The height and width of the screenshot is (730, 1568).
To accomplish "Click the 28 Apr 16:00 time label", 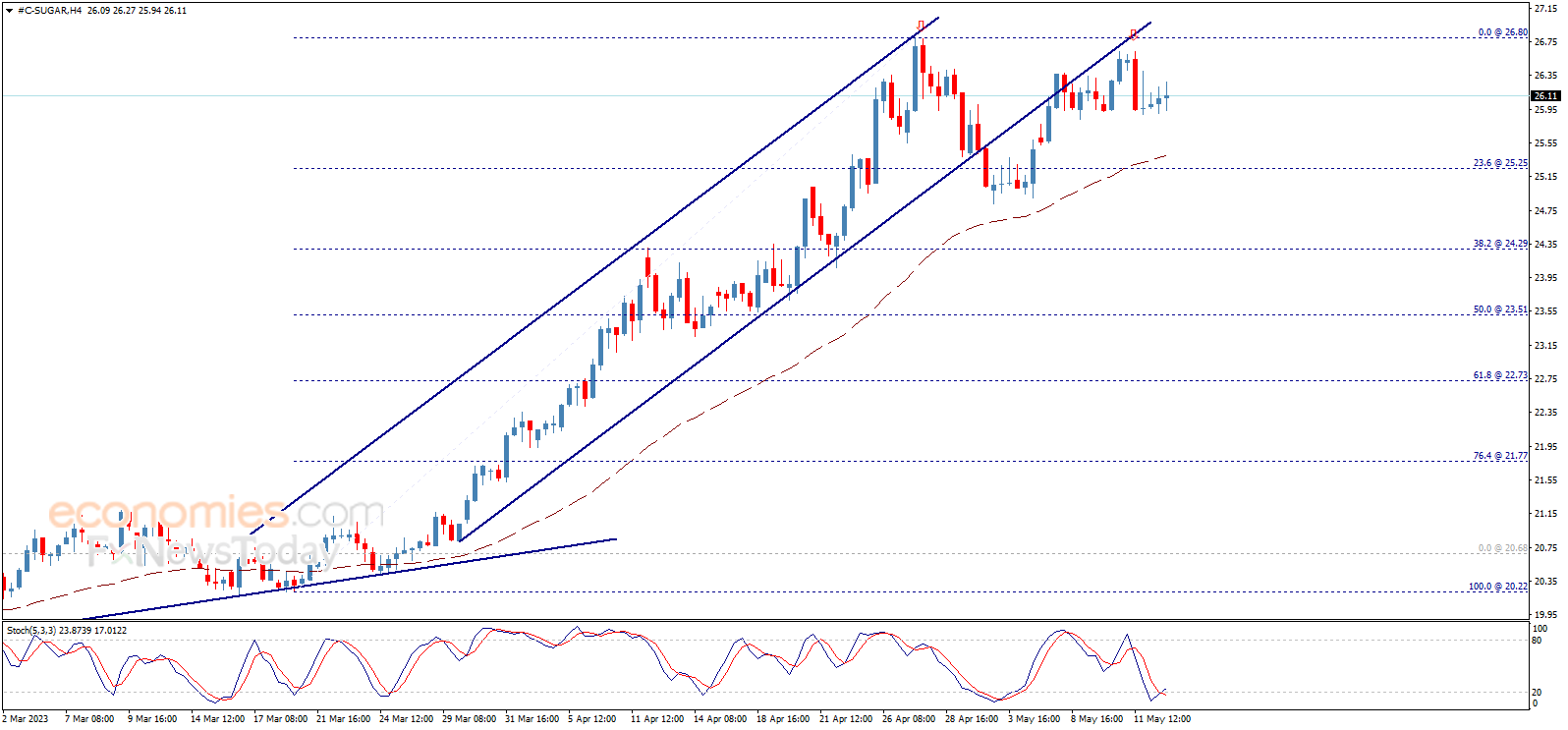I will (x=972, y=719).
